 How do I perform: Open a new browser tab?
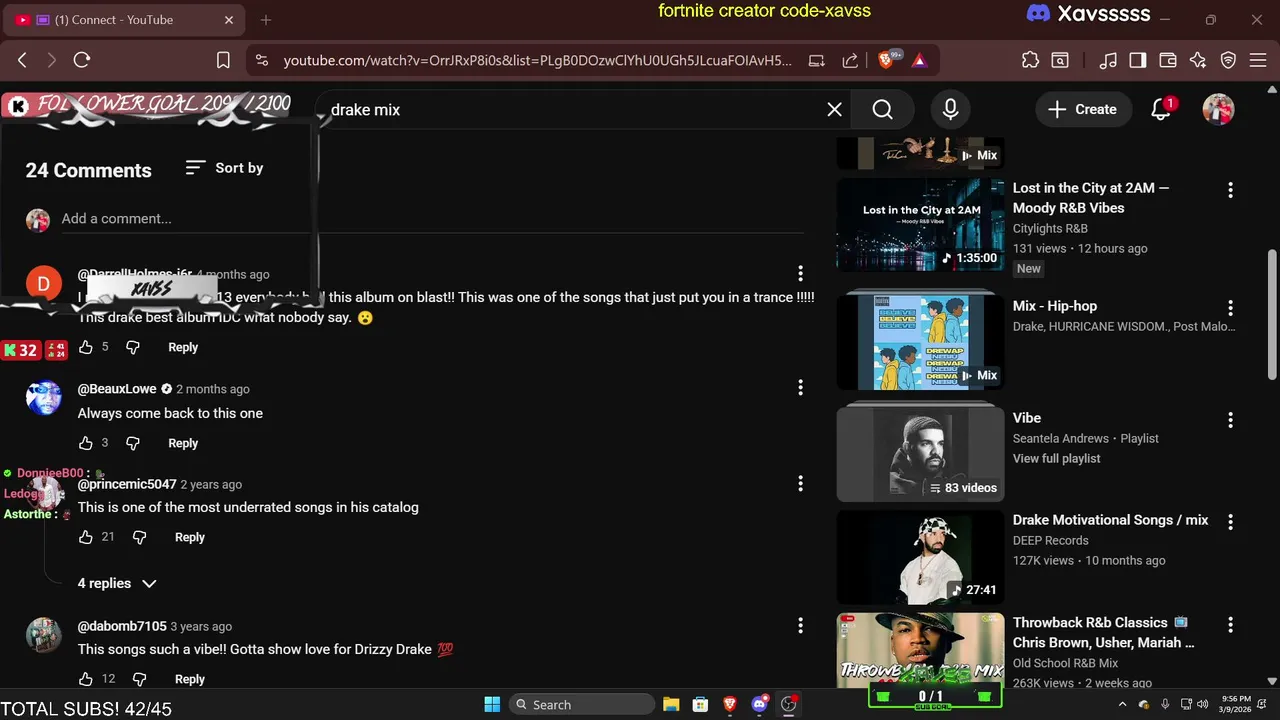[x=266, y=20]
